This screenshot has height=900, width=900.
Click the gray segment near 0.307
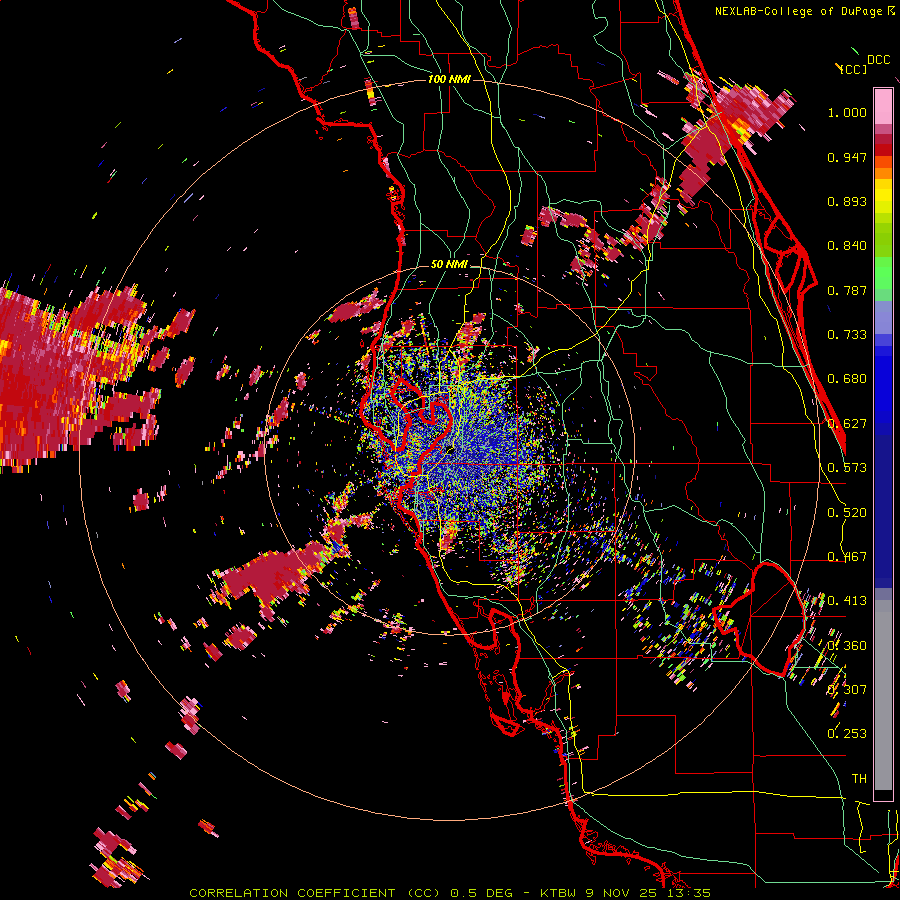pyautogui.click(x=883, y=695)
